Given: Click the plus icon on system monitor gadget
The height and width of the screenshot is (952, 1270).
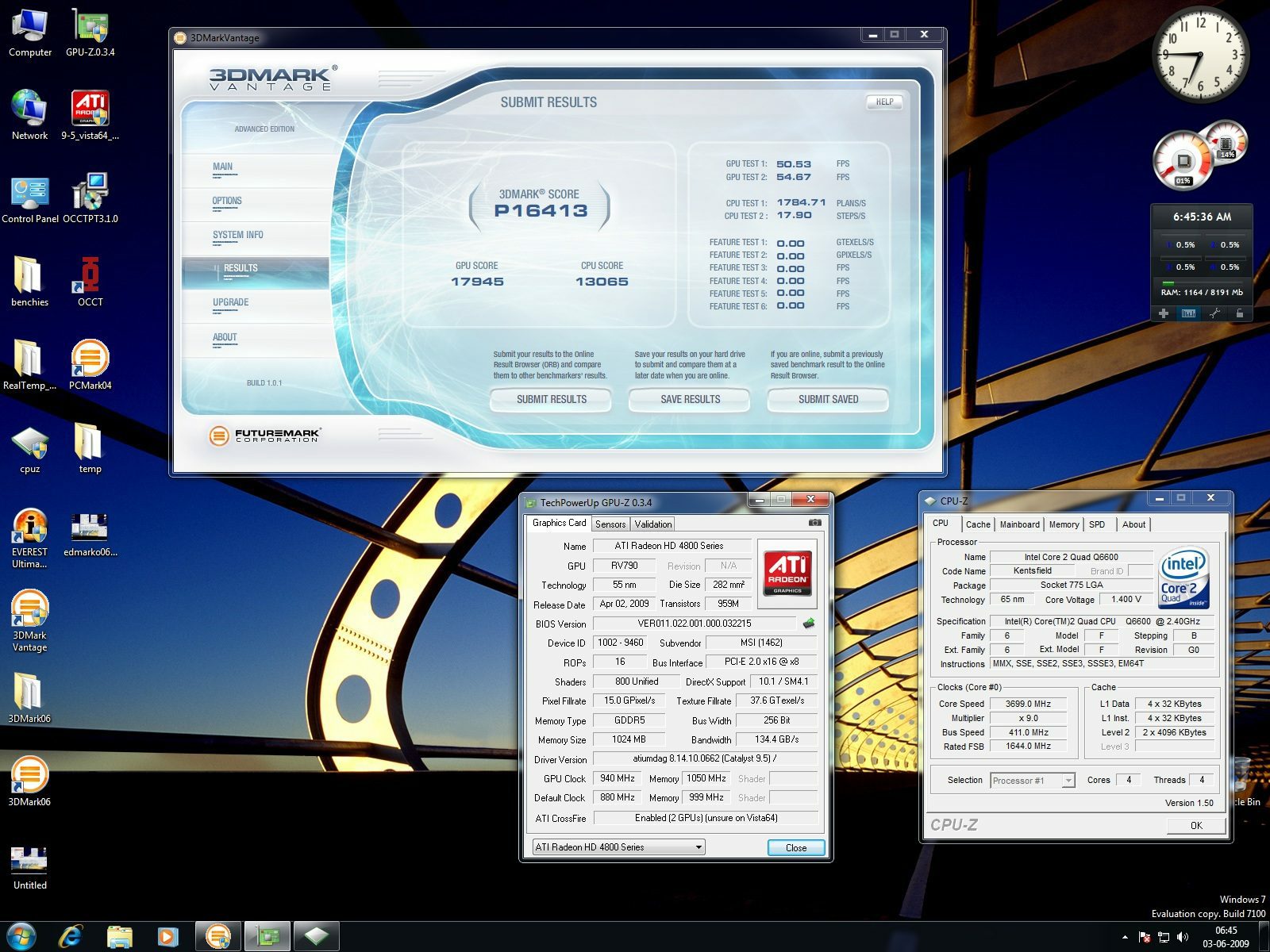Looking at the screenshot, I should click(1164, 313).
